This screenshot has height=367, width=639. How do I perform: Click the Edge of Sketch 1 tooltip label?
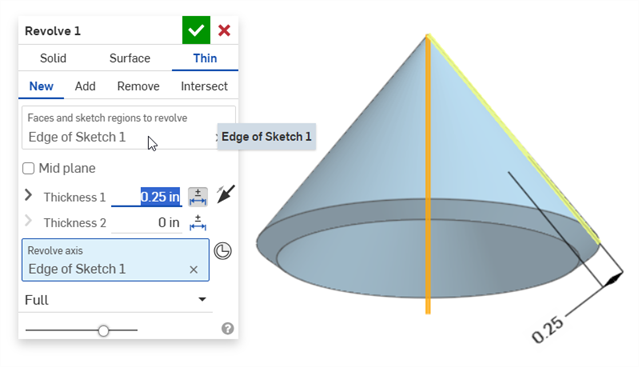tap(266, 137)
